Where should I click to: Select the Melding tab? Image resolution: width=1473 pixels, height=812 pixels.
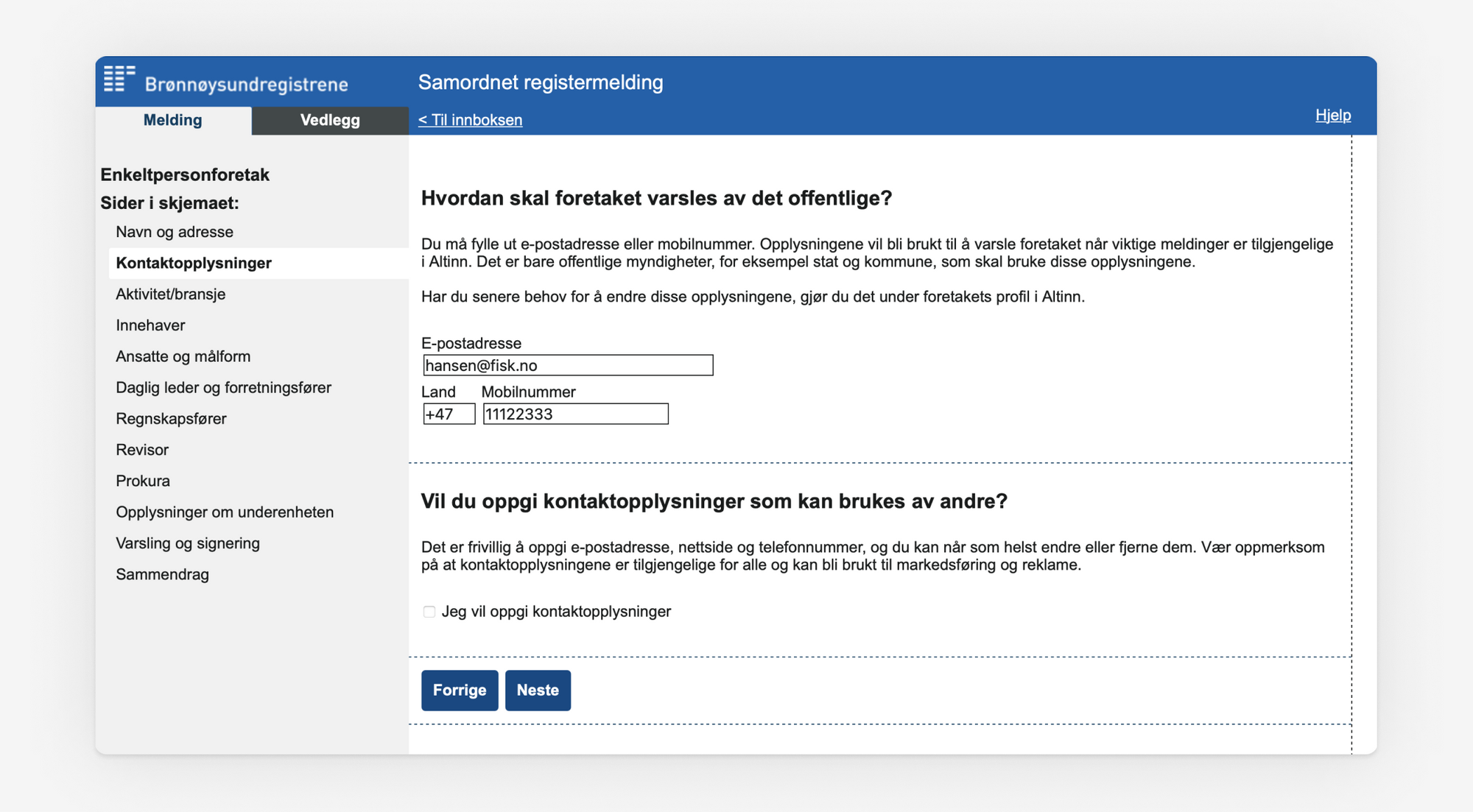pos(174,120)
